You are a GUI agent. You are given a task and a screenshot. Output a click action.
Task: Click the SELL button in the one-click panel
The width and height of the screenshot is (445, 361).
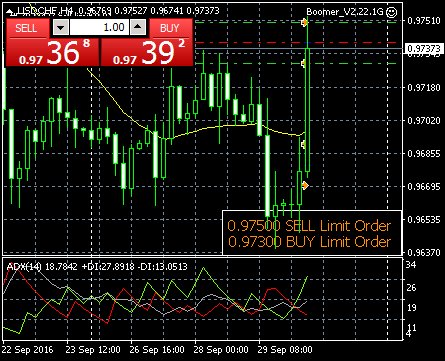tap(26, 28)
